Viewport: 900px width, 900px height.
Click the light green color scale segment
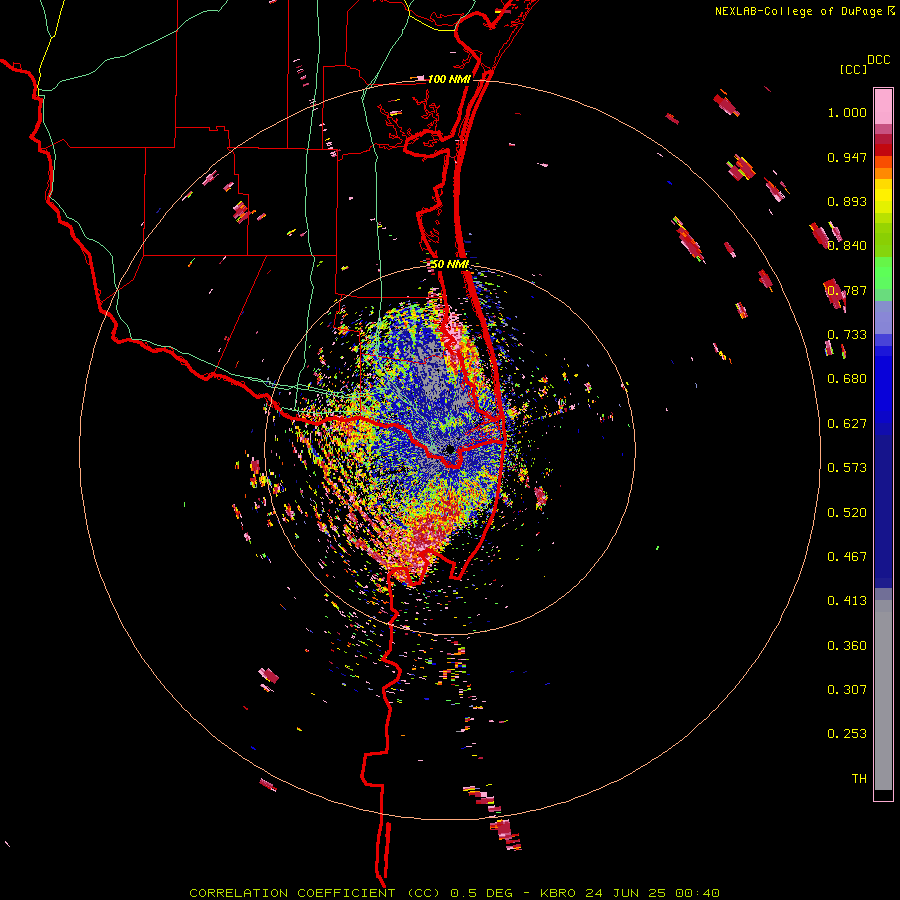[x=883, y=273]
